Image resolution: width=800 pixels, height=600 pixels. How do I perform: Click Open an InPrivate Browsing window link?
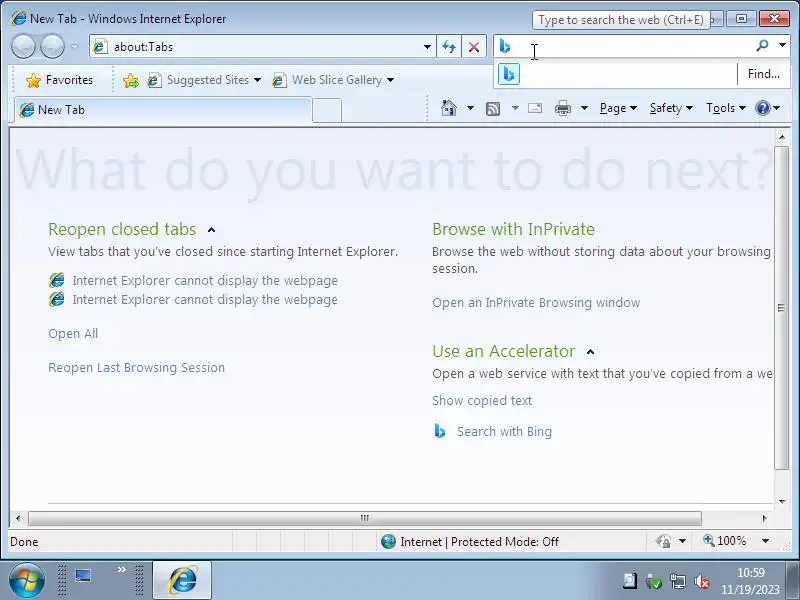[536, 303]
